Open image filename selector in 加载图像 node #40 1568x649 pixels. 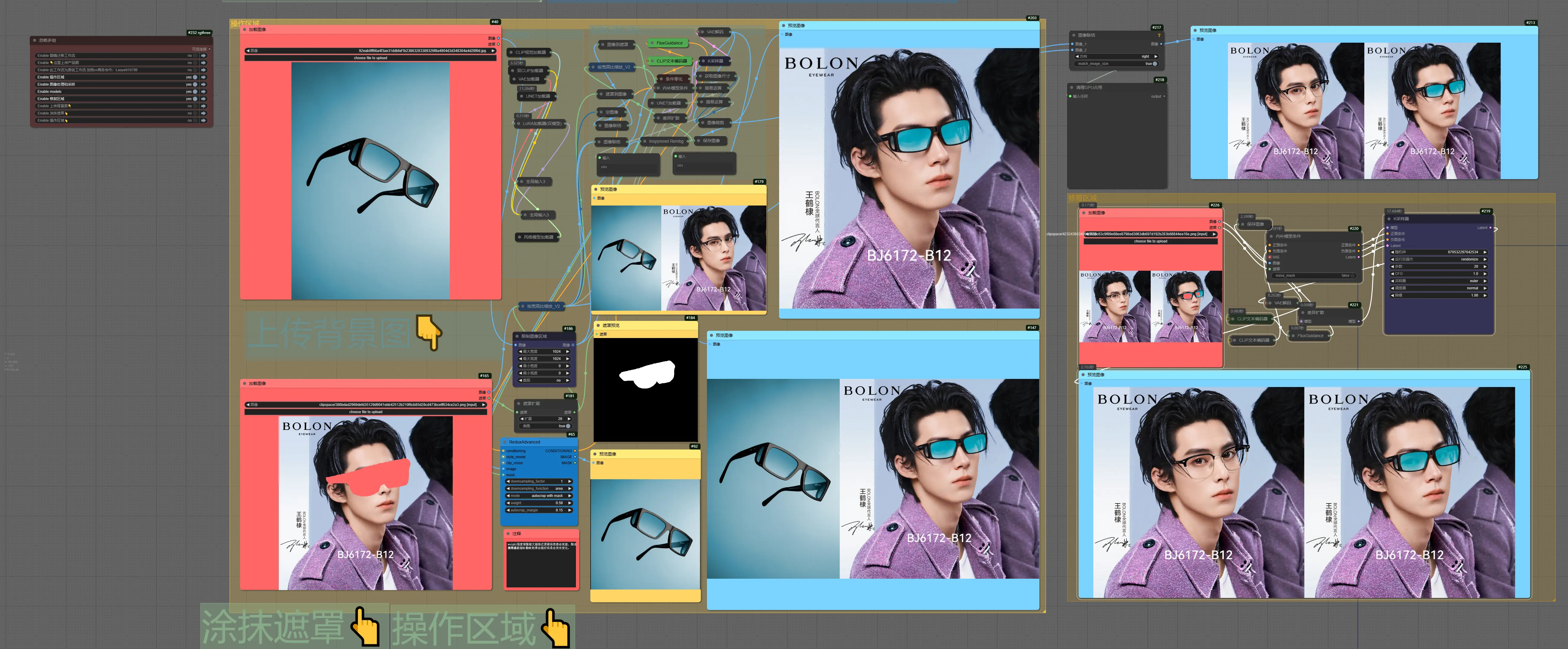point(370,51)
